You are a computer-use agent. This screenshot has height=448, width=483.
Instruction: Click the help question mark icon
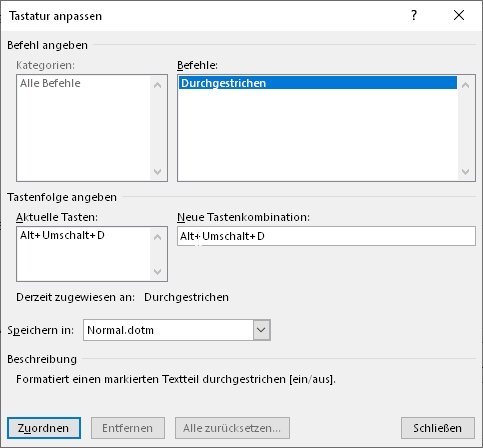[x=414, y=15]
